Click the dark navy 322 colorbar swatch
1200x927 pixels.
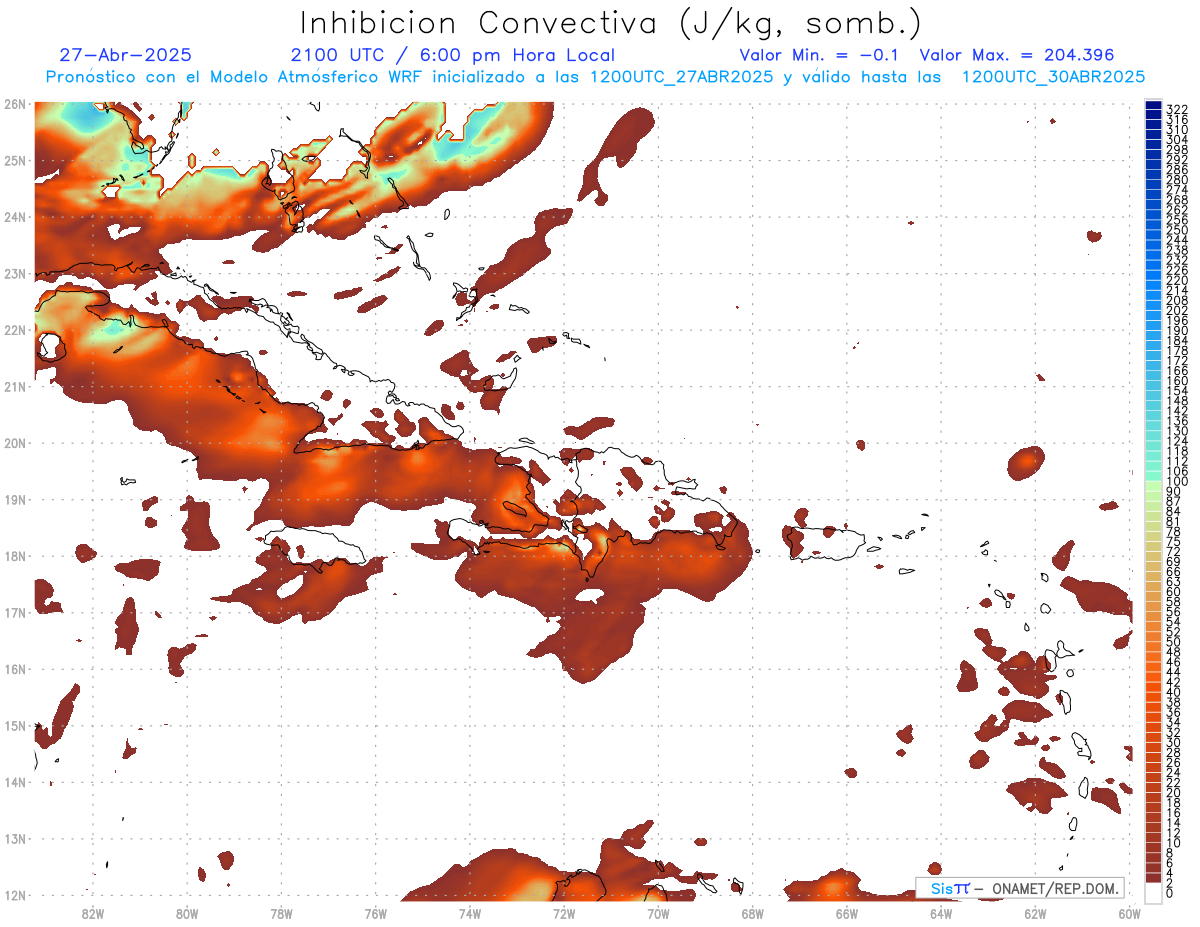coord(1153,106)
